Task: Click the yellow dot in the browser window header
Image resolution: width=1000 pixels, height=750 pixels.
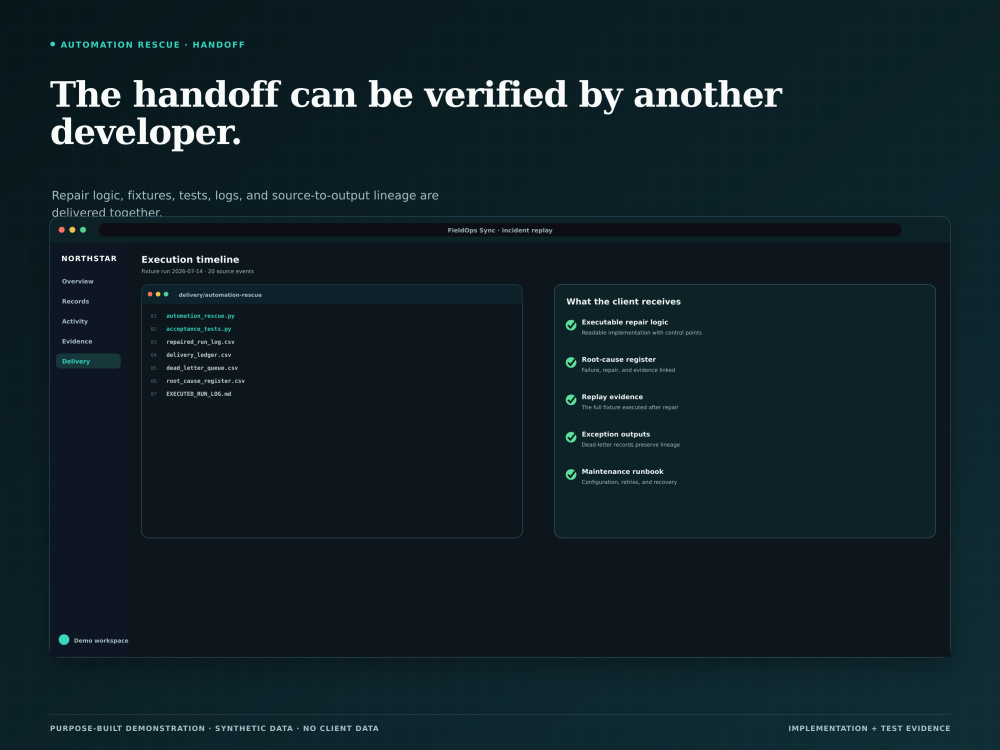Action: coord(72,230)
